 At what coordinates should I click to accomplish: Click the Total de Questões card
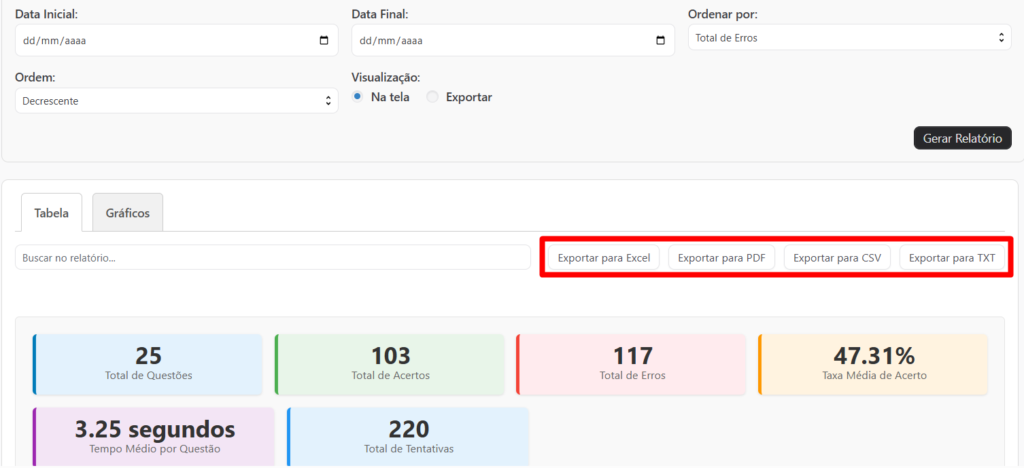[x=148, y=363]
